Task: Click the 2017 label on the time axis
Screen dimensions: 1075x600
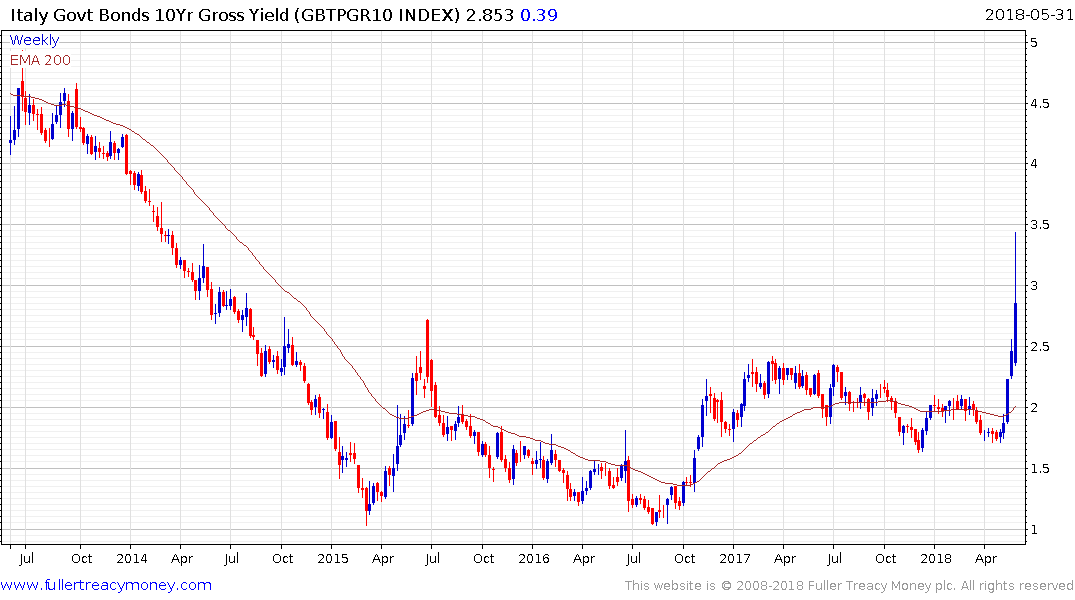Action: (x=735, y=557)
